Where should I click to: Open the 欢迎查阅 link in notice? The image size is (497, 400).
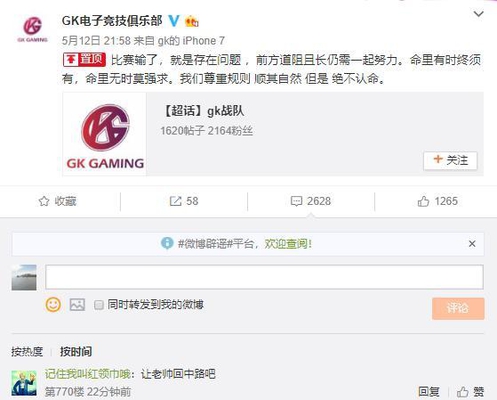(288, 244)
